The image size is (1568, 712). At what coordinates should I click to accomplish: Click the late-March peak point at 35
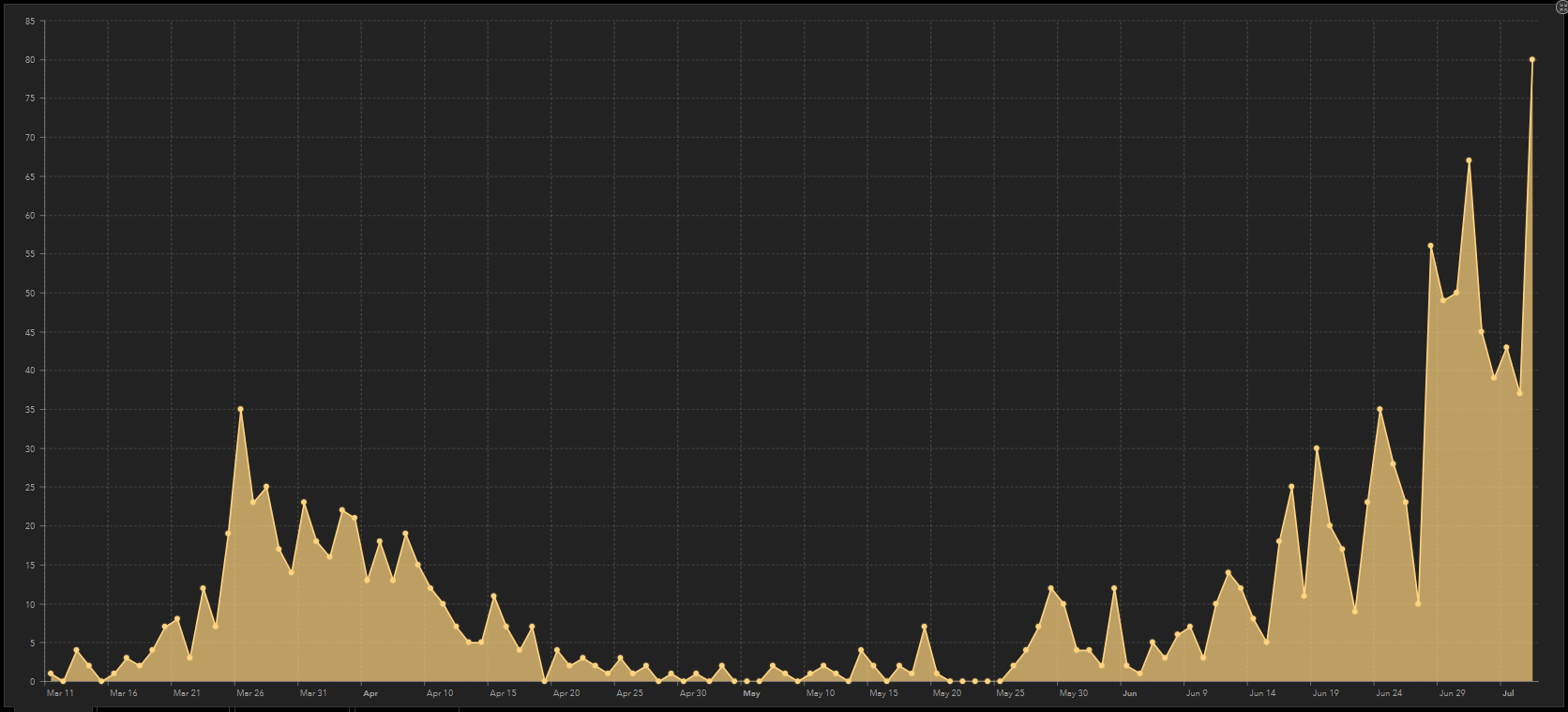(241, 409)
